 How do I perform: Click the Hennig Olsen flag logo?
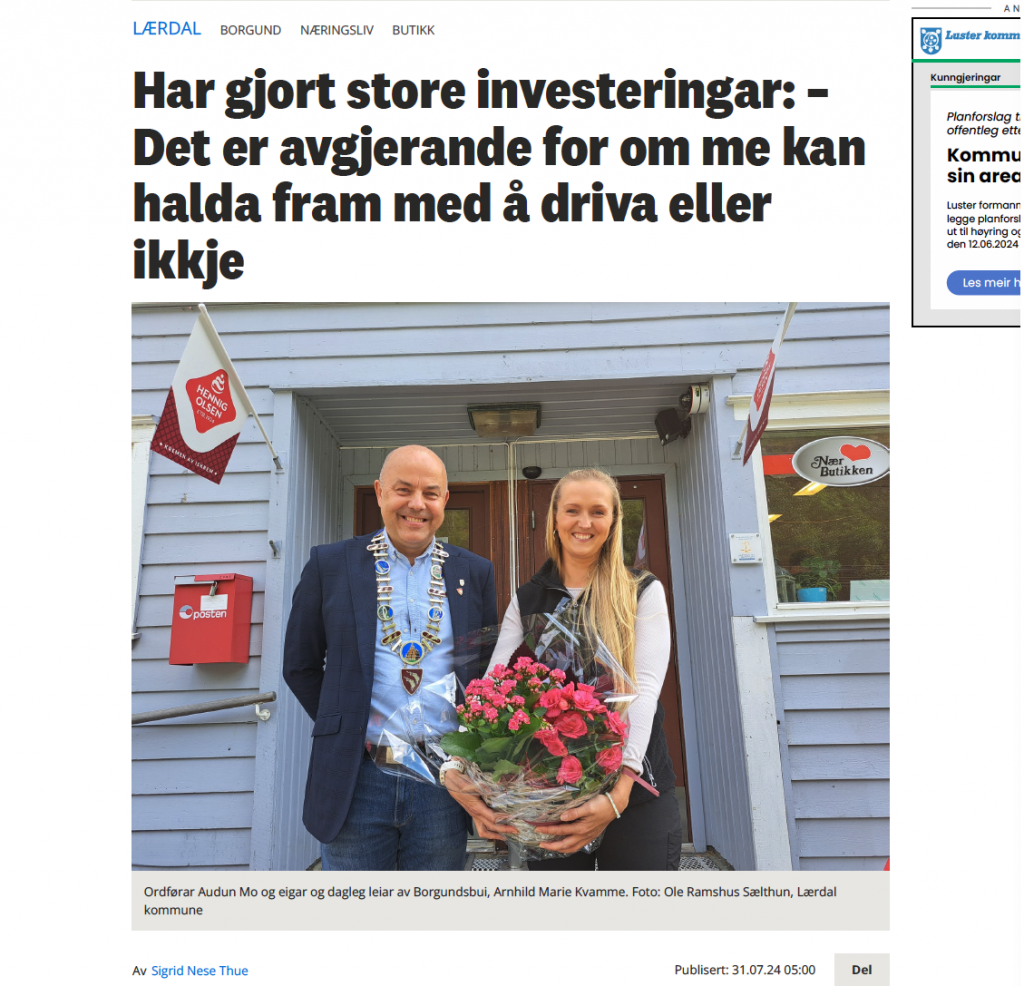(x=210, y=400)
